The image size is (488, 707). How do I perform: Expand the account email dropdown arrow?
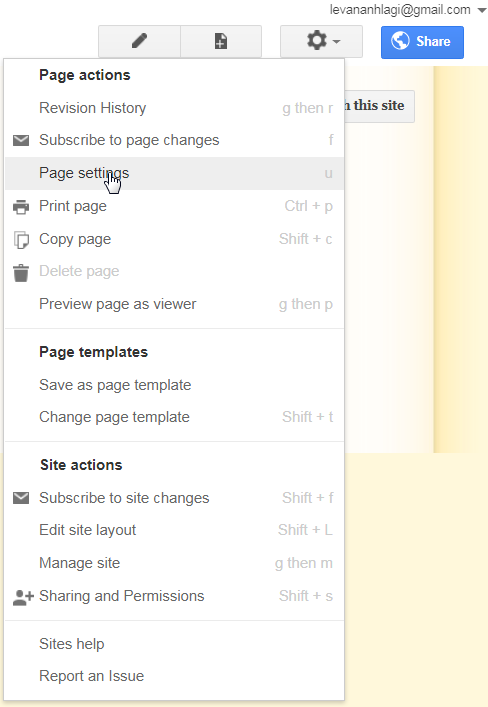[x=481, y=10]
